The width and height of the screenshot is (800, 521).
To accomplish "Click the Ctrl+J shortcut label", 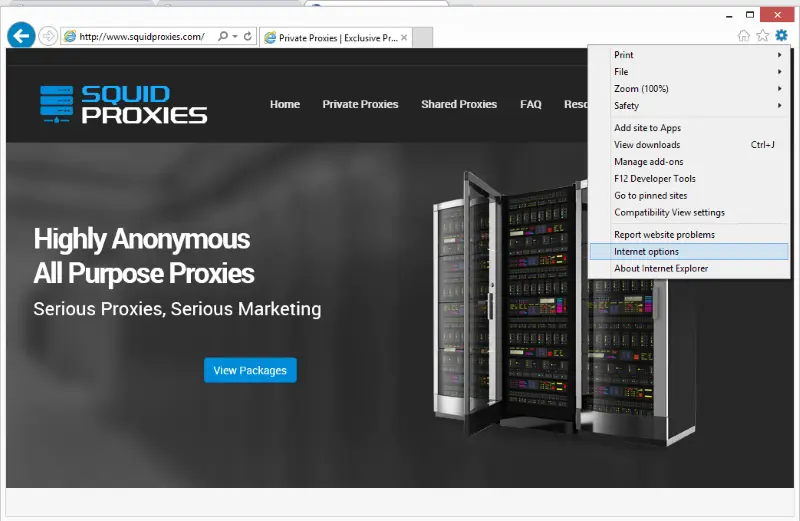I will 762,144.
